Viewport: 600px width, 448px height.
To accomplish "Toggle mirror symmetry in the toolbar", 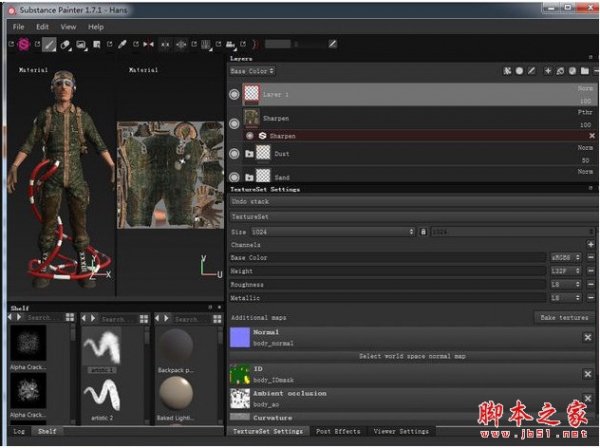I will 149,44.
